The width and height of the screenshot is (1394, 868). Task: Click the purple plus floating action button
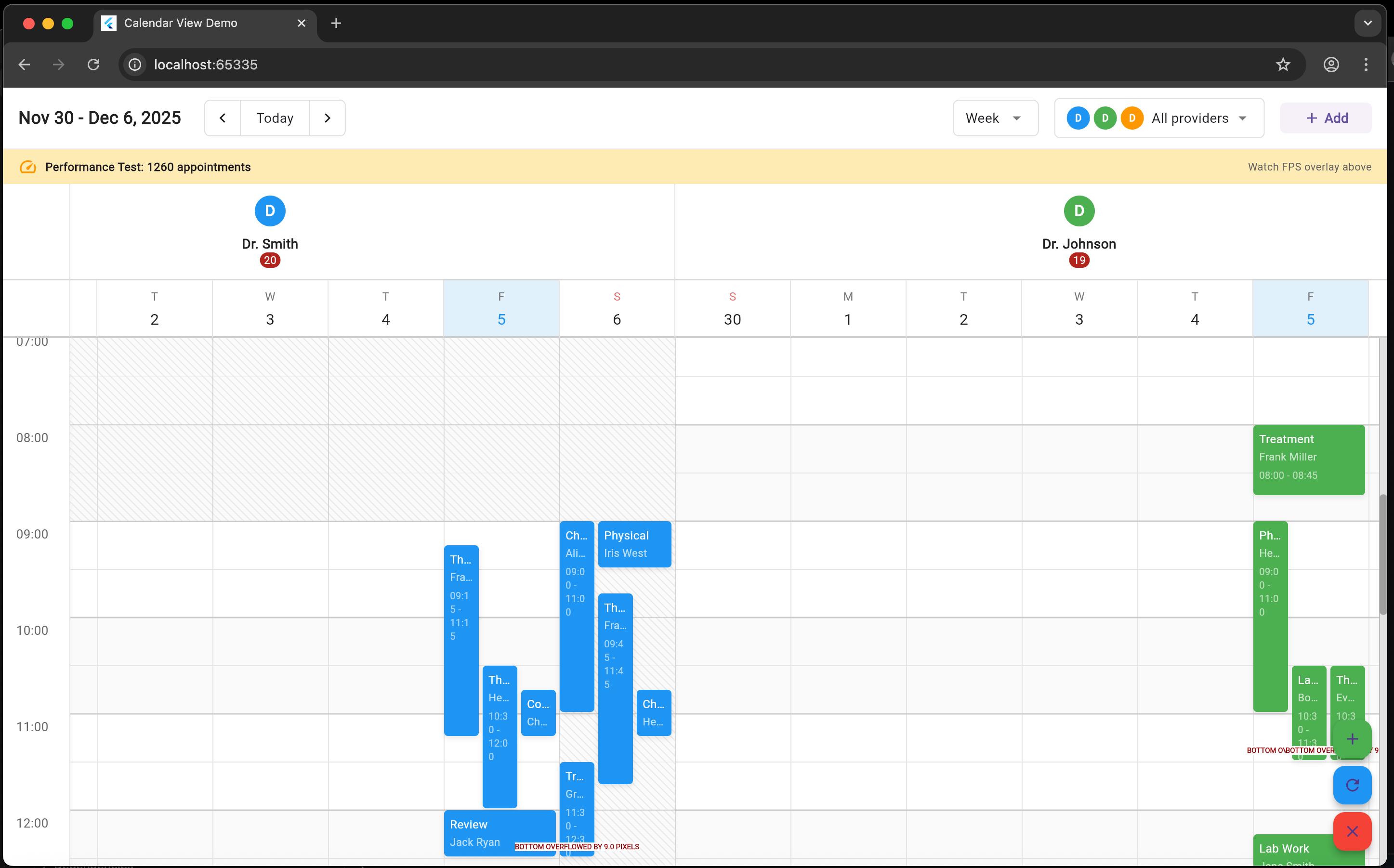(x=1352, y=739)
